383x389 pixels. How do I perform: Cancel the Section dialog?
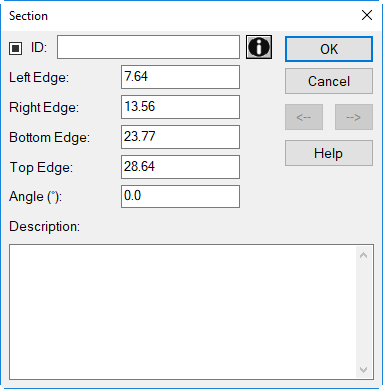(x=329, y=81)
